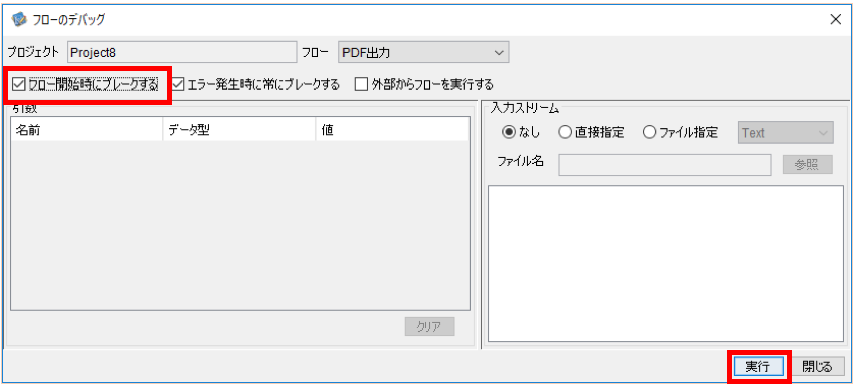Toggle フロー開始時にブレークする checkbox
854x386 pixels.
[x=19, y=84]
